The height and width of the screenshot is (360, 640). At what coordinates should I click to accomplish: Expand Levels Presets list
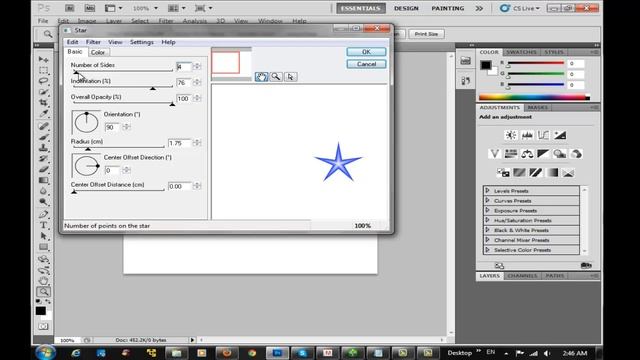pyautogui.click(x=487, y=191)
